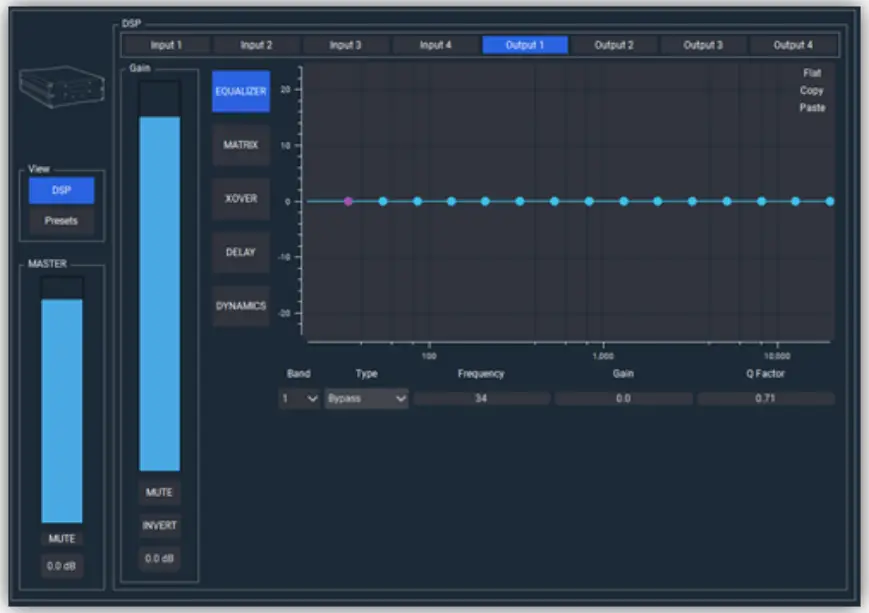Viewport: 869px width, 613px height.
Task: Select the XOVER crossover section
Action: [x=239, y=198]
